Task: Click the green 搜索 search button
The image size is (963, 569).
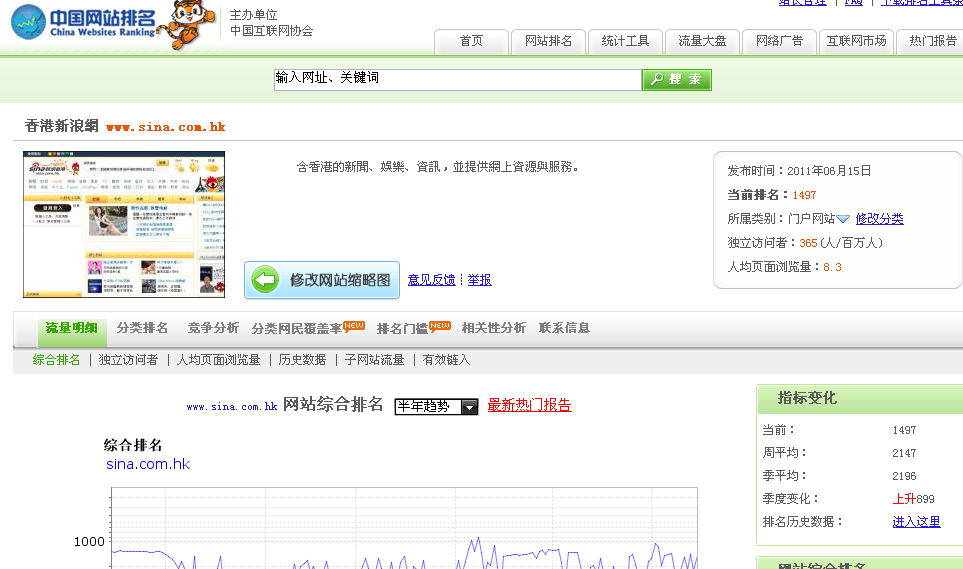Action: (x=677, y=79)
